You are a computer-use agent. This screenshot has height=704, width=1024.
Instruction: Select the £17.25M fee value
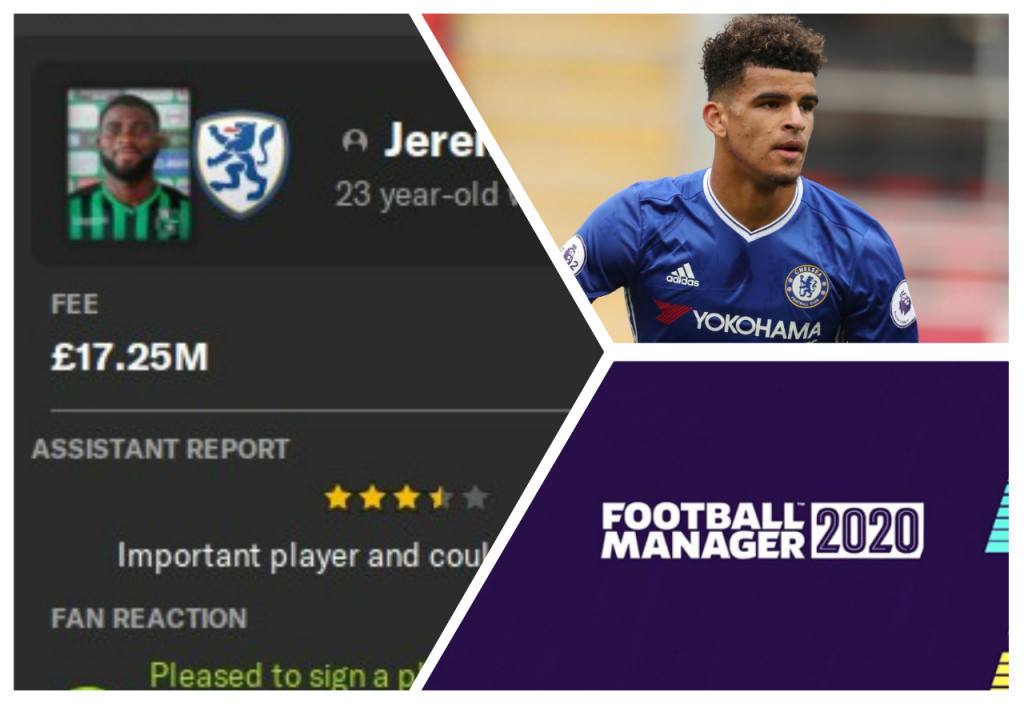pyautogui.click(x=129, y=357)
